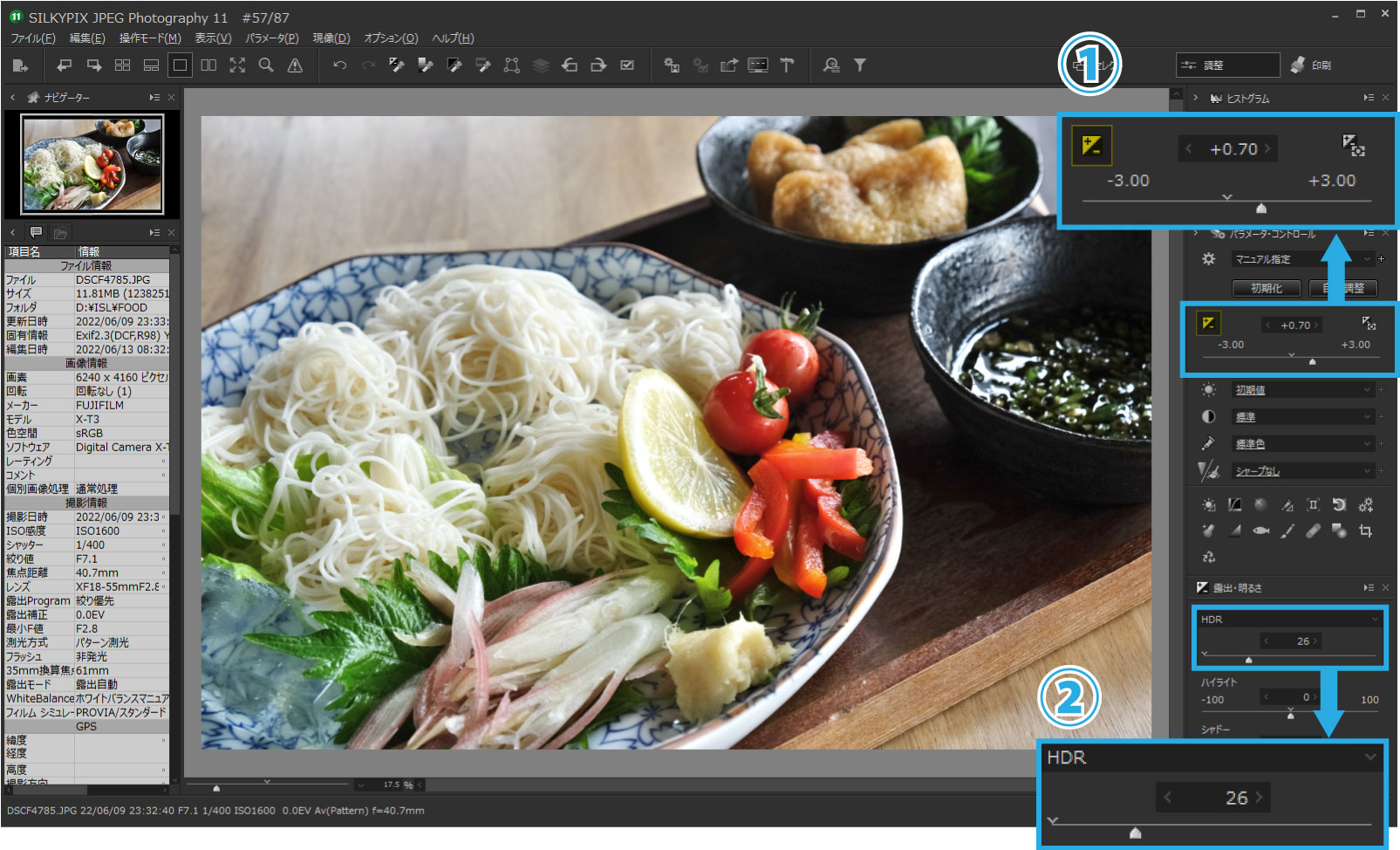This screenshot has width=1400, height=850.
Task: Click the preview zoom slider under image
Action: (x=268, y=785)
